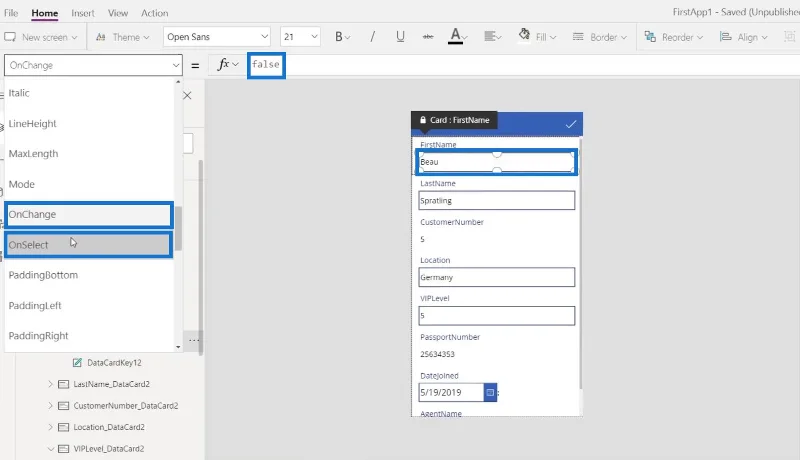This screenshot has height=460, width=800.
Task: Expand the LastName_DataCard2 tree node
Action: coord(50,384)
